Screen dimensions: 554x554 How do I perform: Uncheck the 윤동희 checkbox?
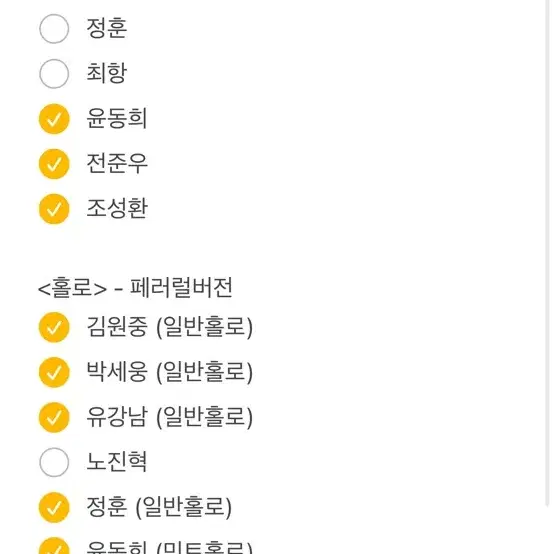pyautogui.click(x=54, y=119)
